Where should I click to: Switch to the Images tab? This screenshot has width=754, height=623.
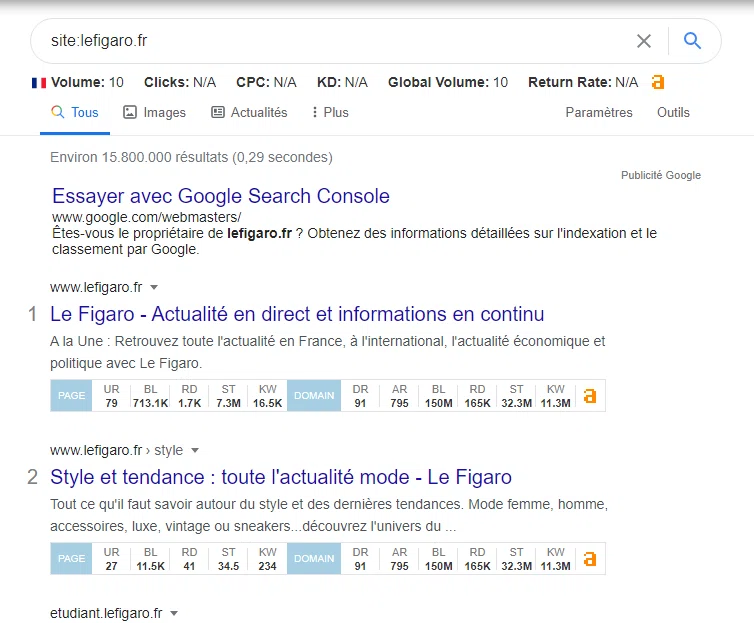tap(154, 112)
